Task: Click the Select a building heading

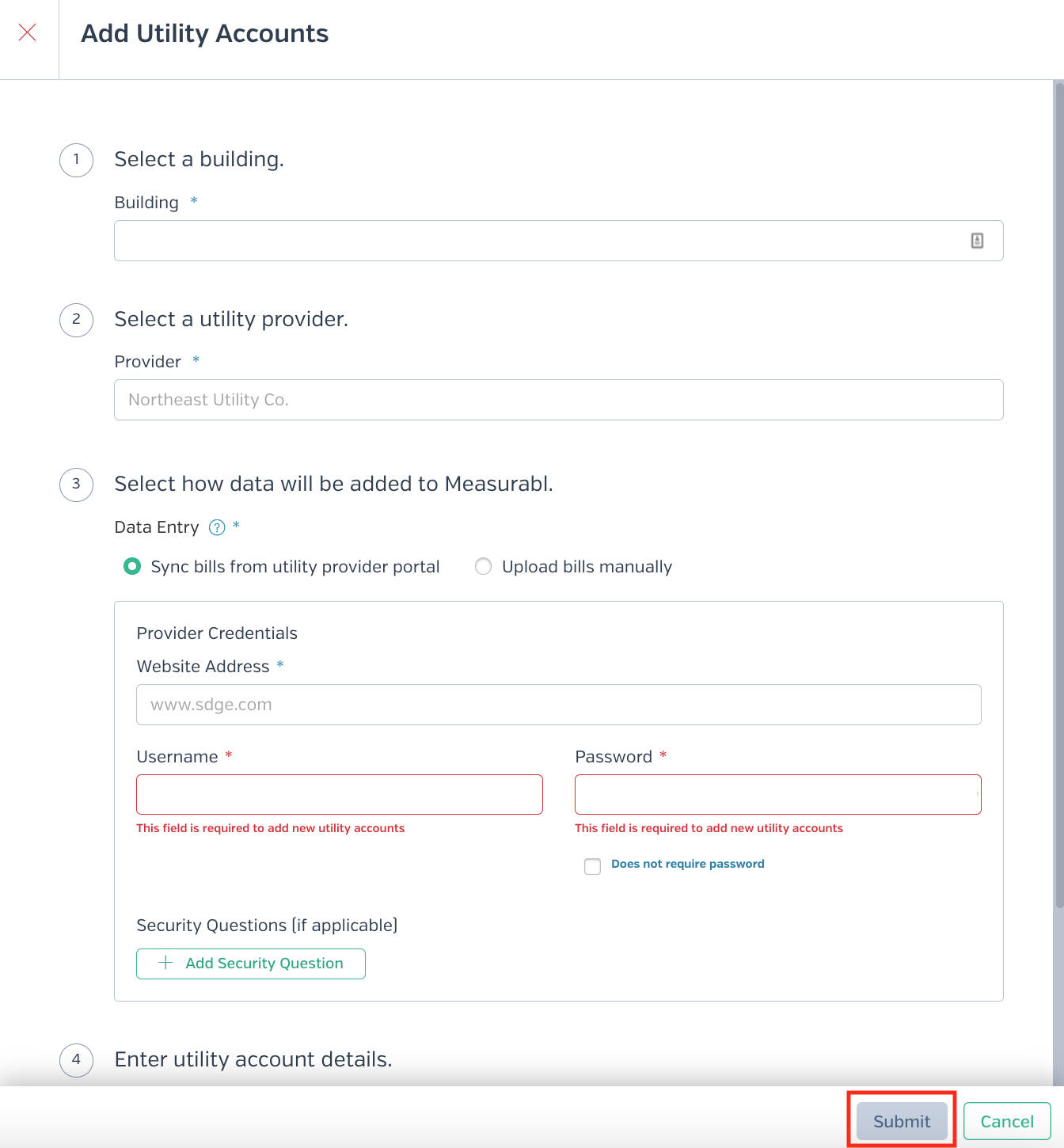Action: [x=199, y=159]
